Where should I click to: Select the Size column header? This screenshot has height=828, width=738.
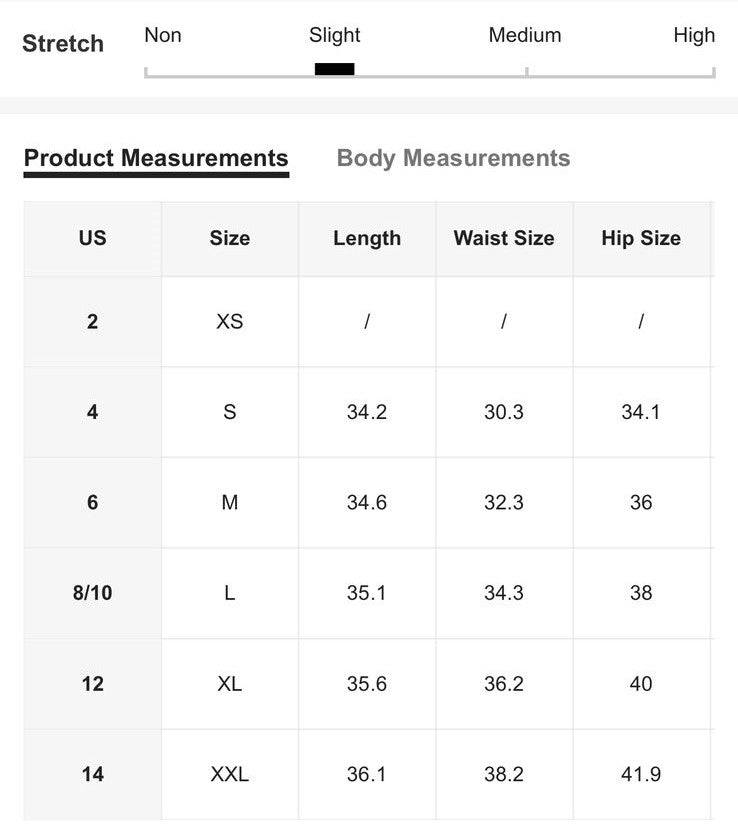[229, 239]
